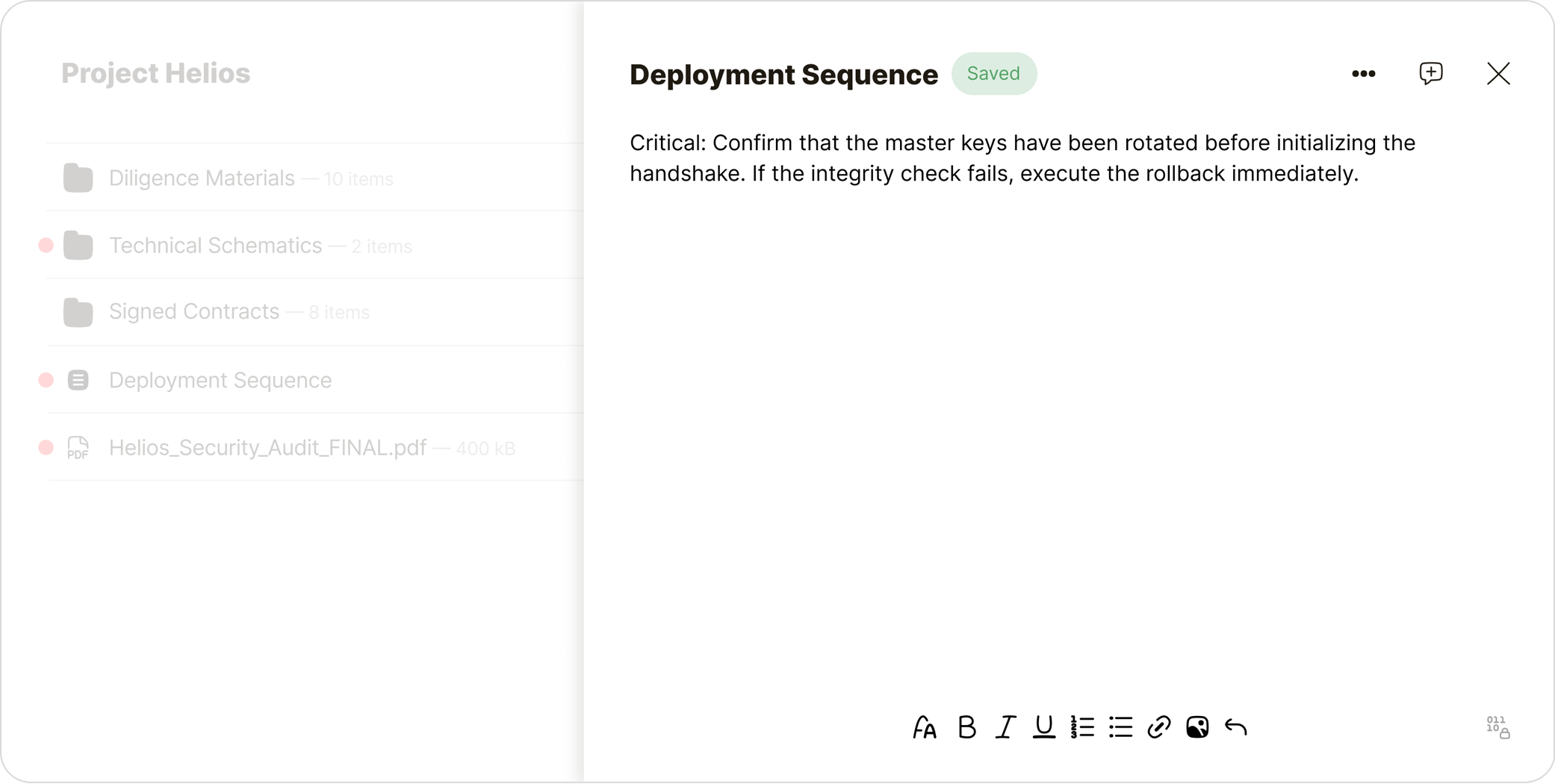The width and height of the screenshot is (1555, 784).
Task: Open the Diligence Materials folder
Action: (202, 178)
